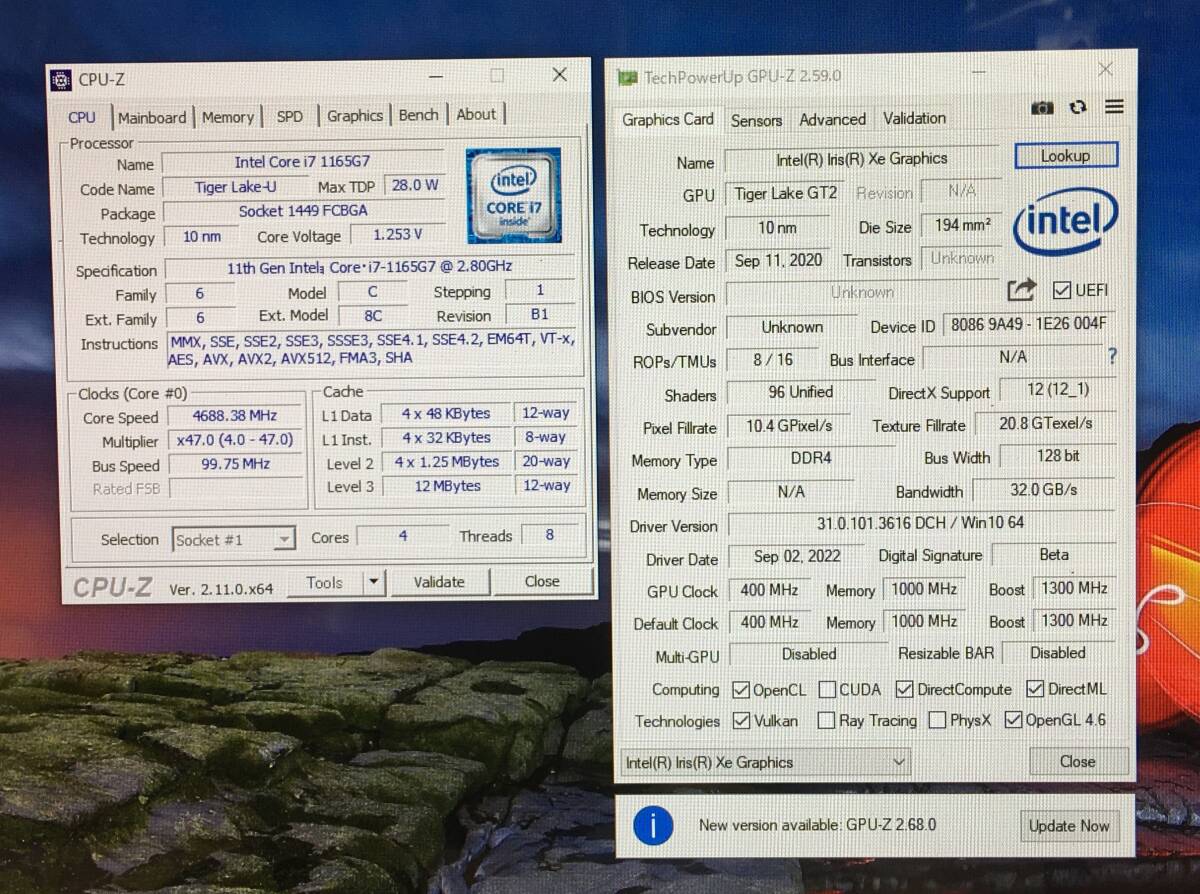
Task: Click the Intel Core i7 badge logo
Action: pyautogui.click(x=512, y=194)
